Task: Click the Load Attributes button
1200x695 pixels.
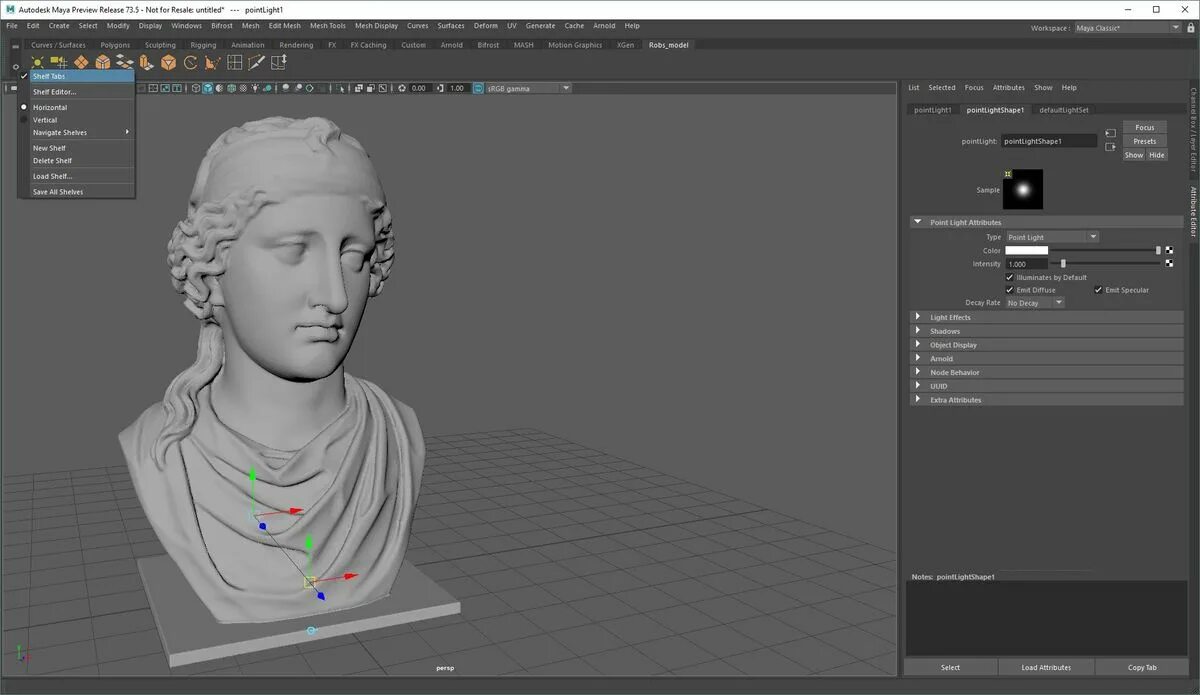Action: coord(1046,668)
